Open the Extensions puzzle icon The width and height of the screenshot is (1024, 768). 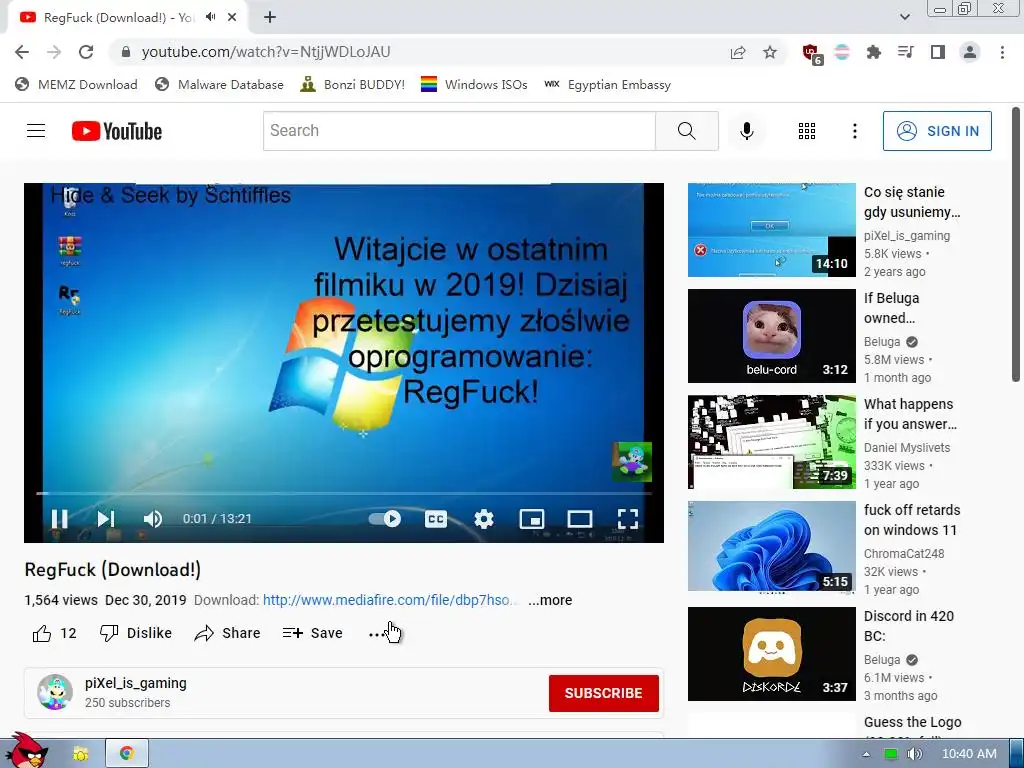(x=873, y=52)
